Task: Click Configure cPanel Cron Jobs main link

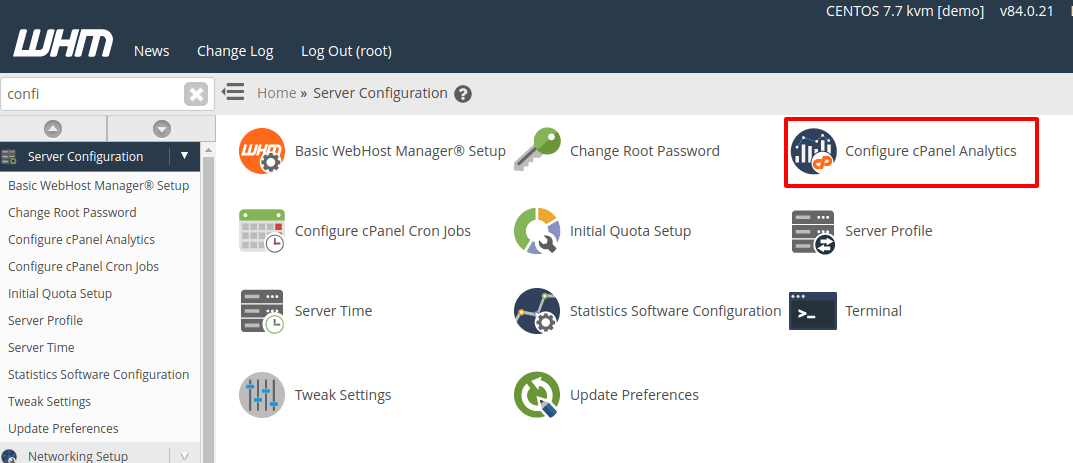Action: (x=383, y=231)
